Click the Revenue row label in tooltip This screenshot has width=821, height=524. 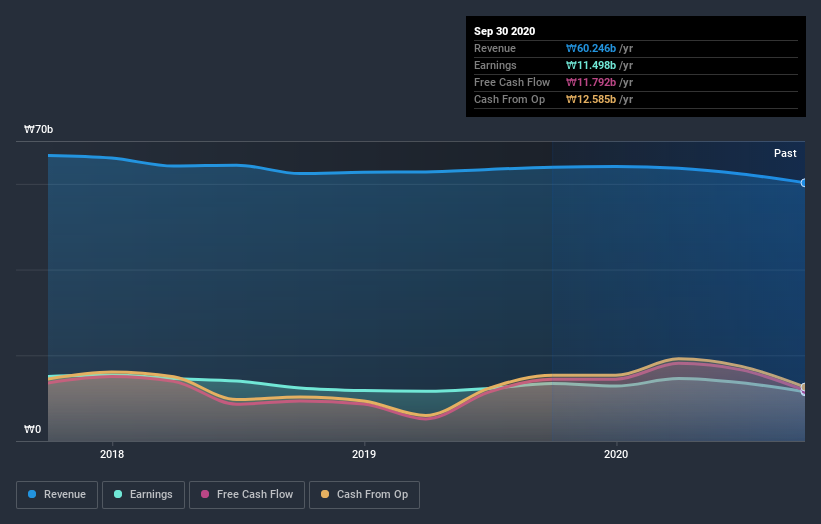495,49
